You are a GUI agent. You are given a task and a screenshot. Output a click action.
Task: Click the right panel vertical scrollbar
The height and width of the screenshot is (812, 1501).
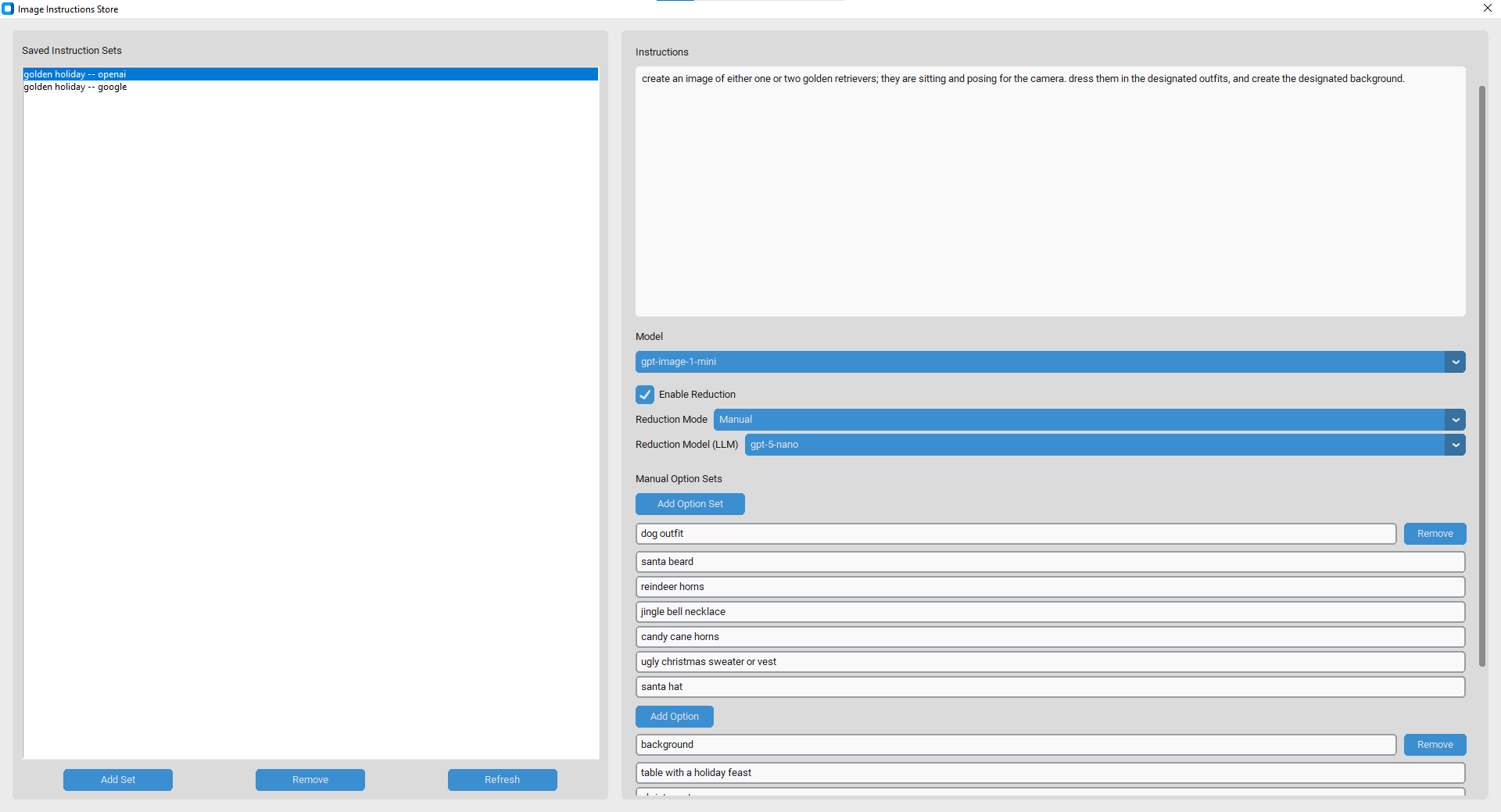click(x=1481, y=375)
